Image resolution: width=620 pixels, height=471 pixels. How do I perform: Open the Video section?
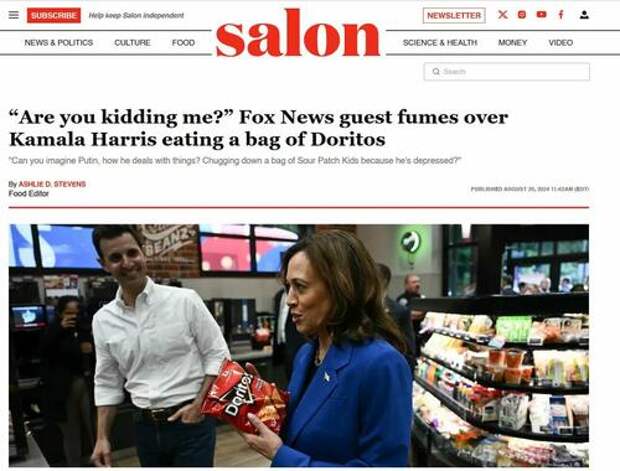tap(560, 43)
